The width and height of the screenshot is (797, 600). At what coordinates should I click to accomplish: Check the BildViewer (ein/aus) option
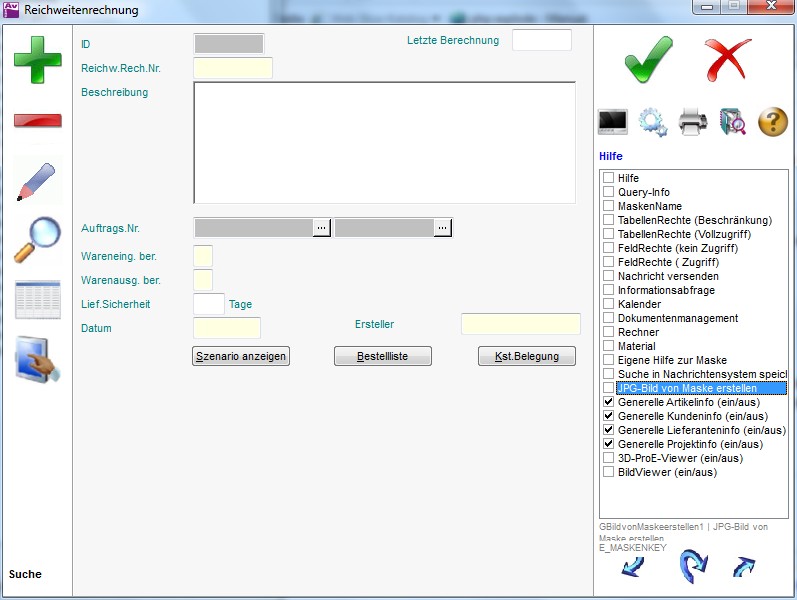[x=608, y=472]
